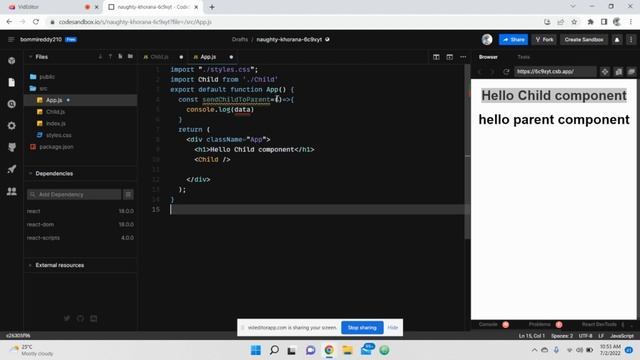Click the dependency list icon beside search
The width and height of the screenshot is (640, 360).
pyautogui.click(x=128, y=195)
